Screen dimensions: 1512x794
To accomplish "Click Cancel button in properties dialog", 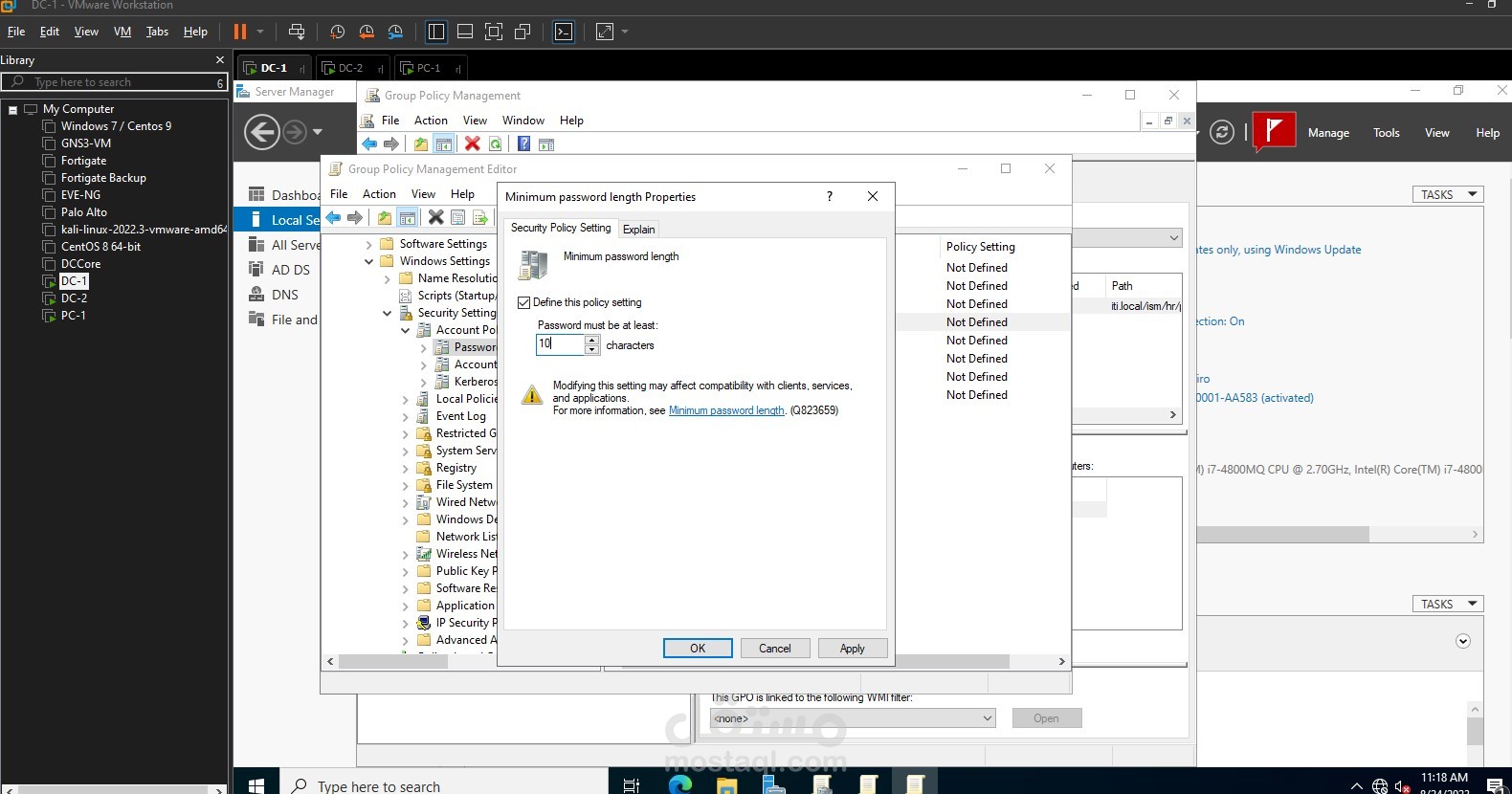I will click(775, 648).
